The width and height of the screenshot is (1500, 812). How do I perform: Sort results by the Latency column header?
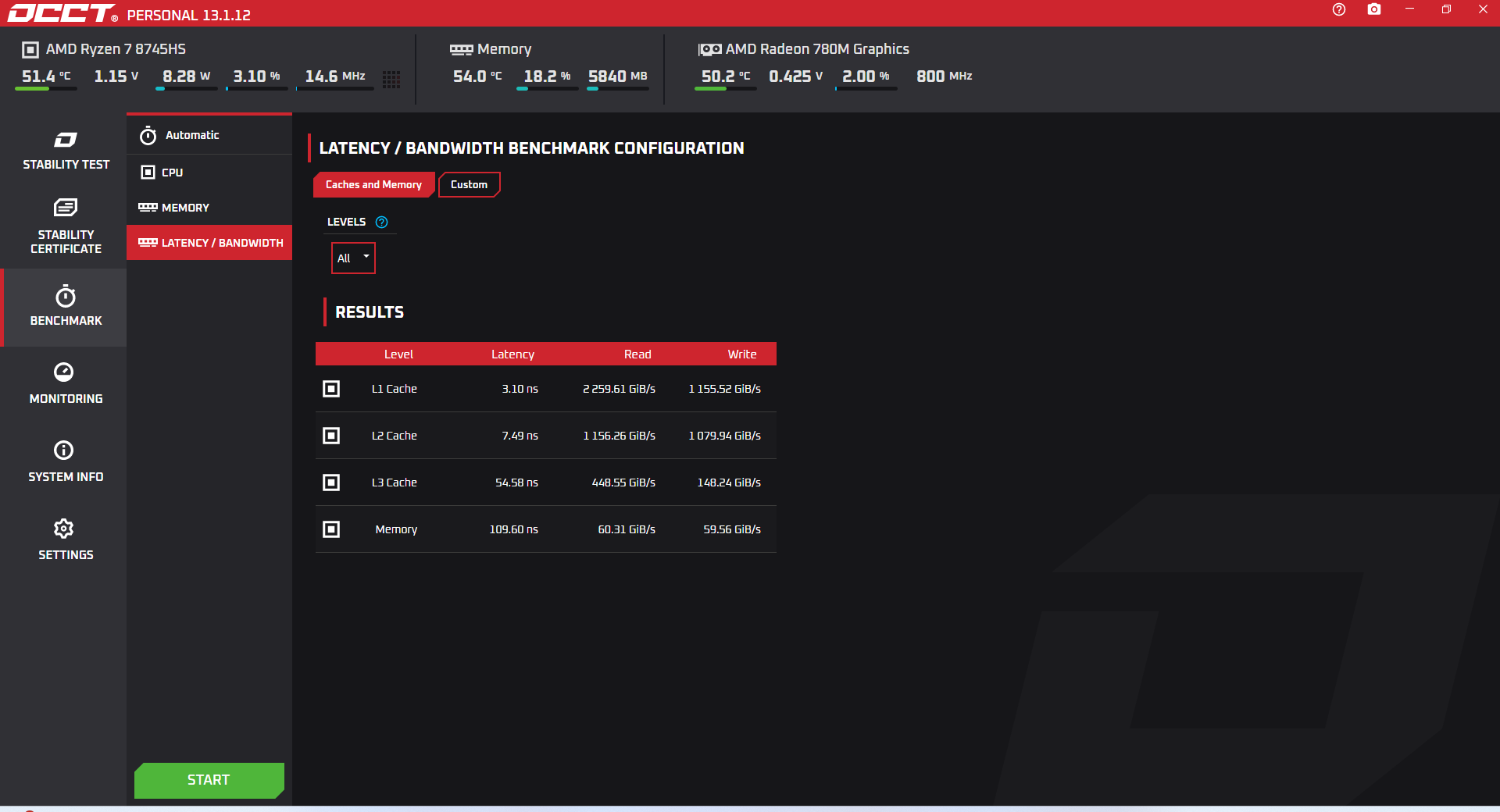pos(512,354)
